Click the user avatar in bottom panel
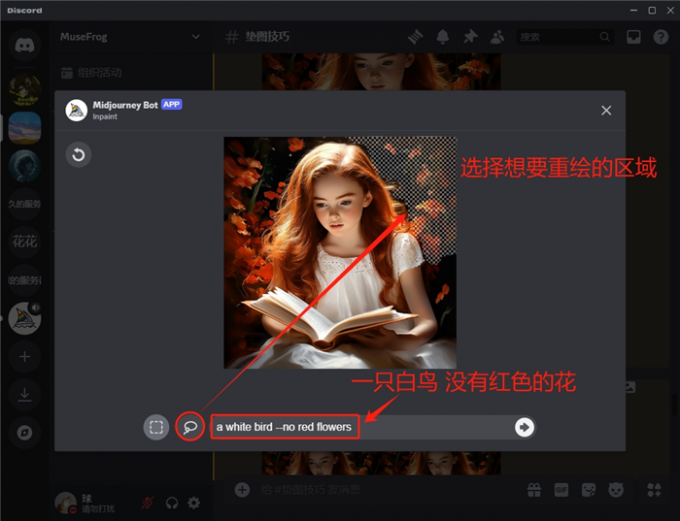The width and height of the screenshot is (680, 521). (65, 502)
